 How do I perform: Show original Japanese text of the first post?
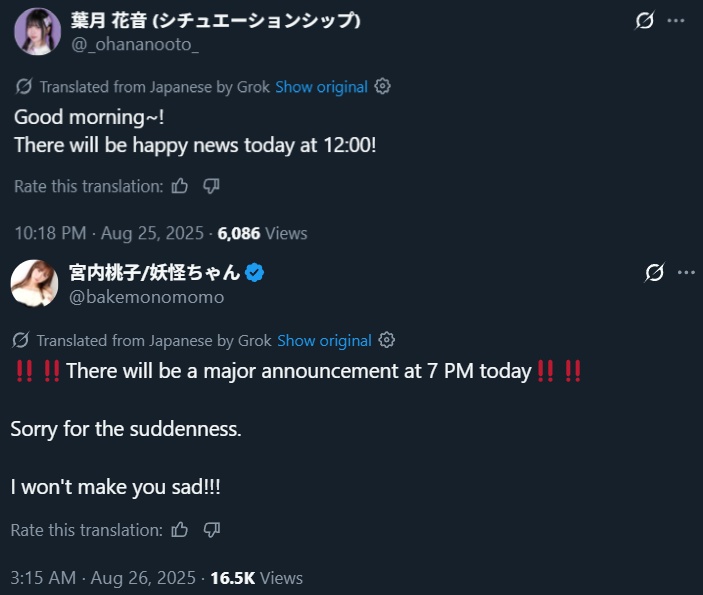(321, 87)
